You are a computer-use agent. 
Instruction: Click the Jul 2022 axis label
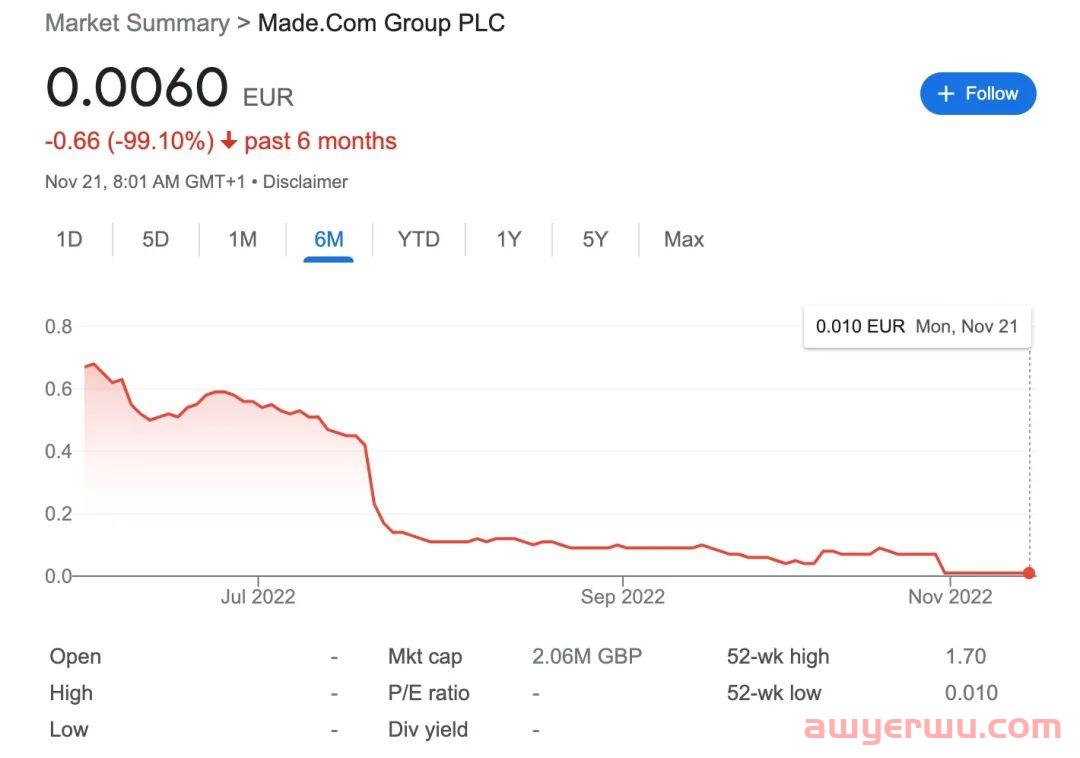click(x=258, y=597)
